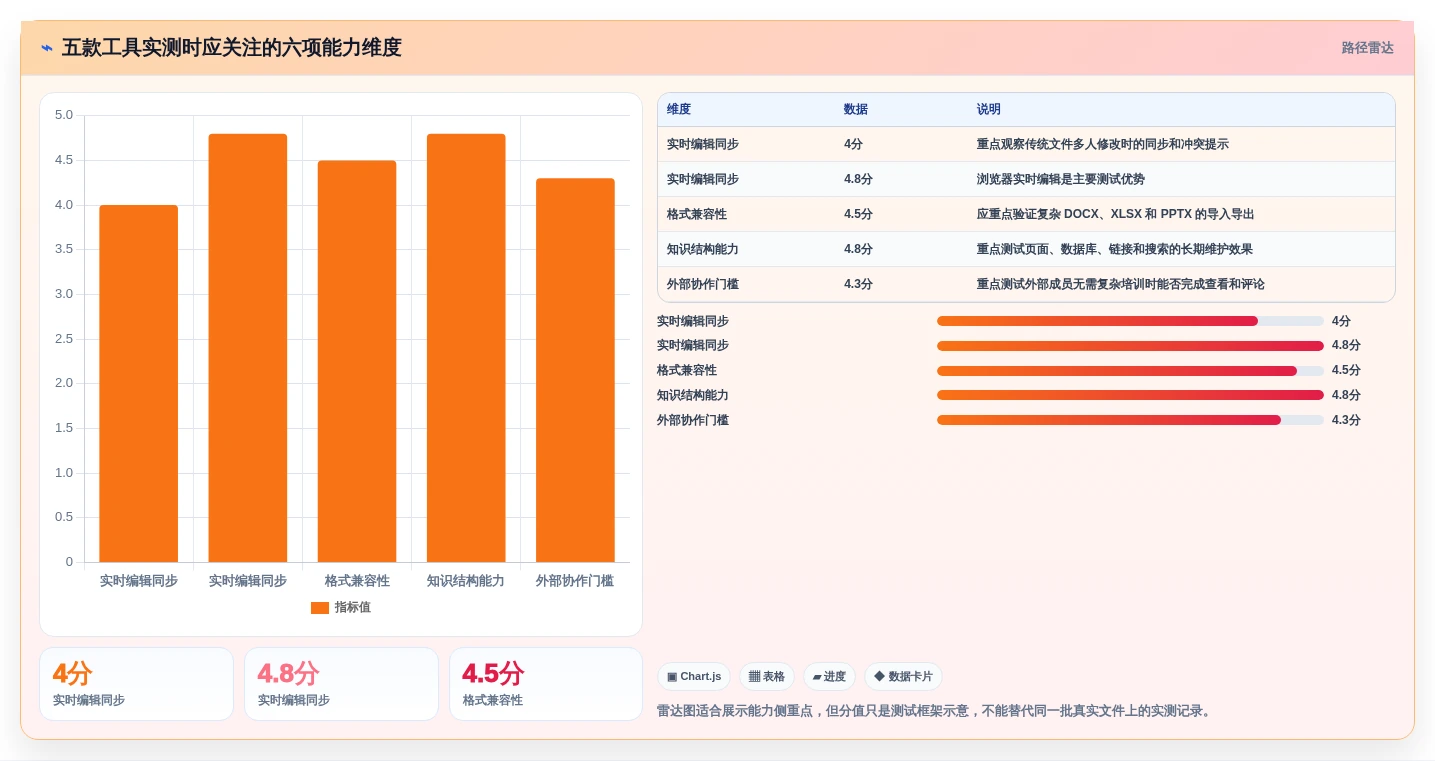Click the 外部协作门槛 progress bar
This screenshot has width=1435, height=761.
click(1130, 420)
